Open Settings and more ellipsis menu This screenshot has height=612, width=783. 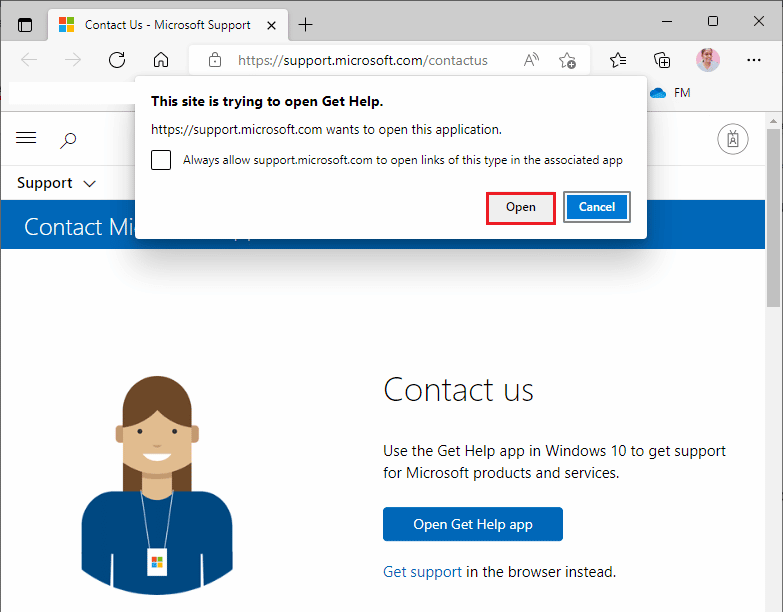(x=754, y=60)
